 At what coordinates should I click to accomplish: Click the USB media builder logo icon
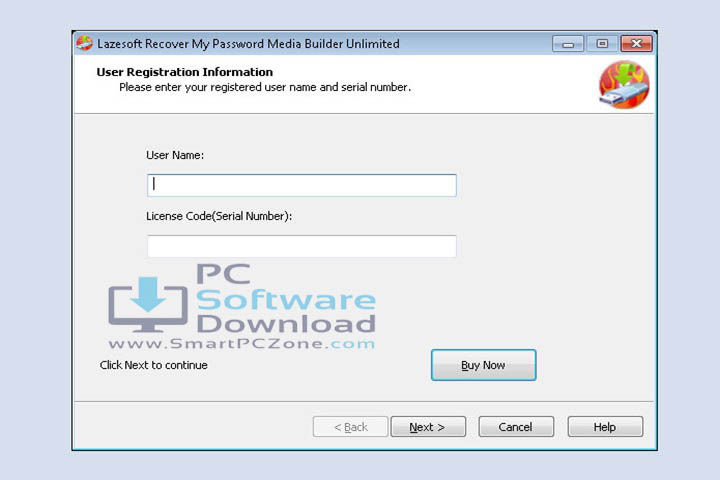[624, 85]
